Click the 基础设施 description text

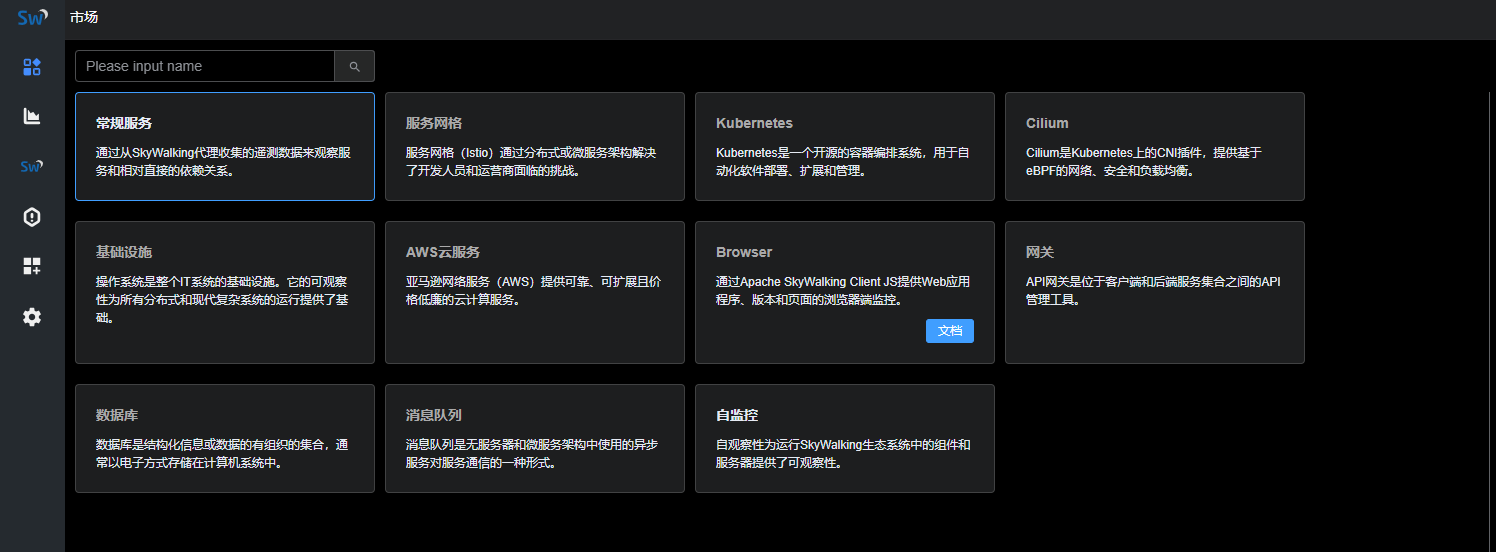click(x=222, y=300)
